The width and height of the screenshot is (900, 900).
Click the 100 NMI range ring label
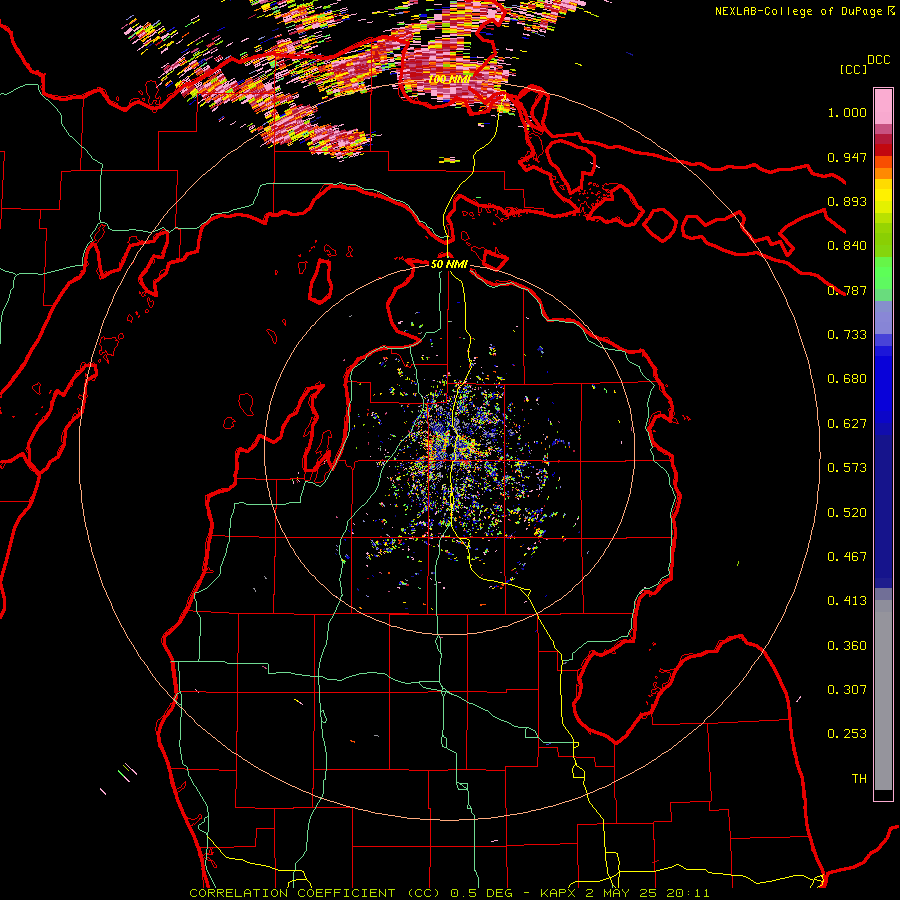coord(449,79)
